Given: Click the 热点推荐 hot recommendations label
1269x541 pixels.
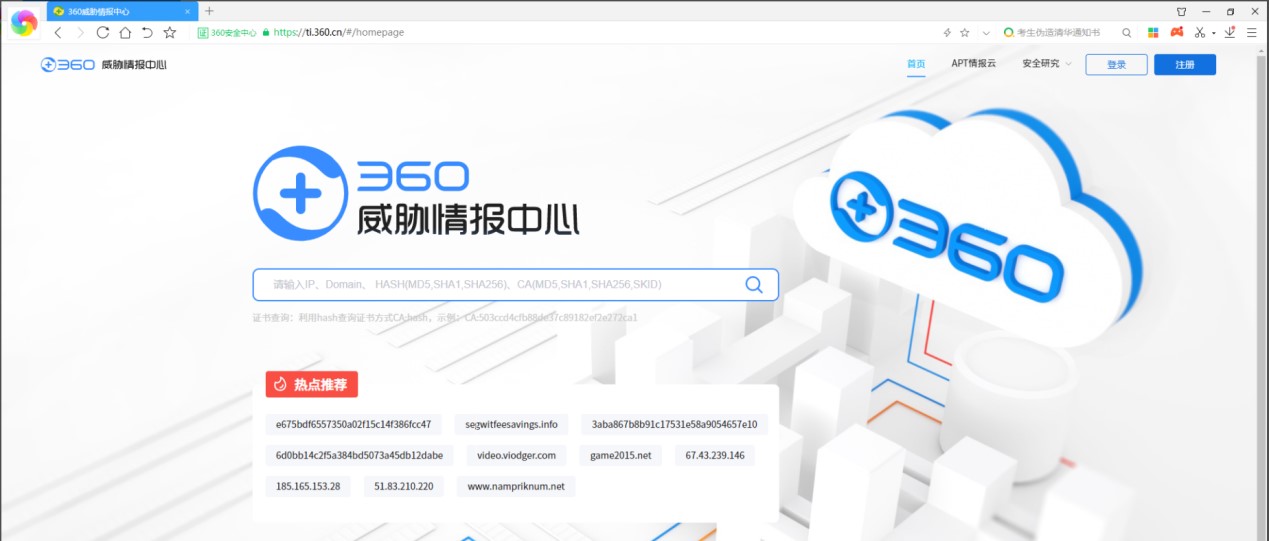Looking at the screenshot, I should click(312, 384).
